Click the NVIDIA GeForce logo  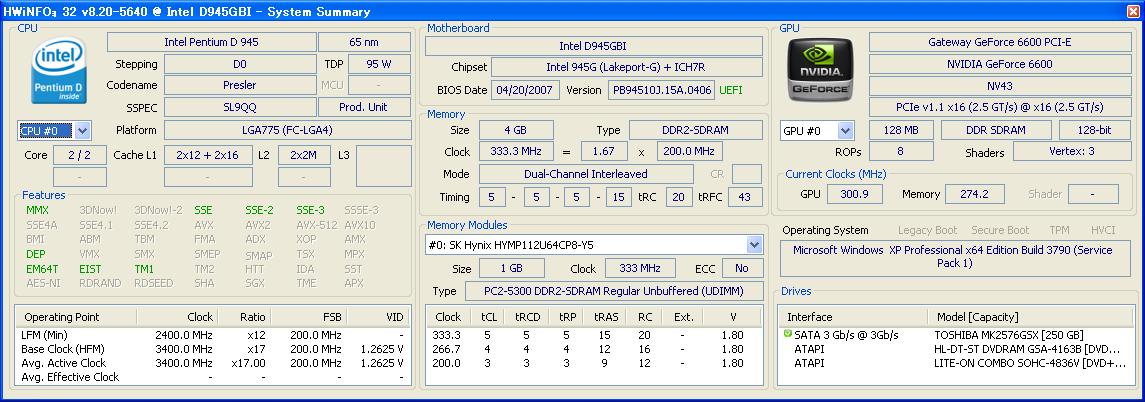pos(819,69)
